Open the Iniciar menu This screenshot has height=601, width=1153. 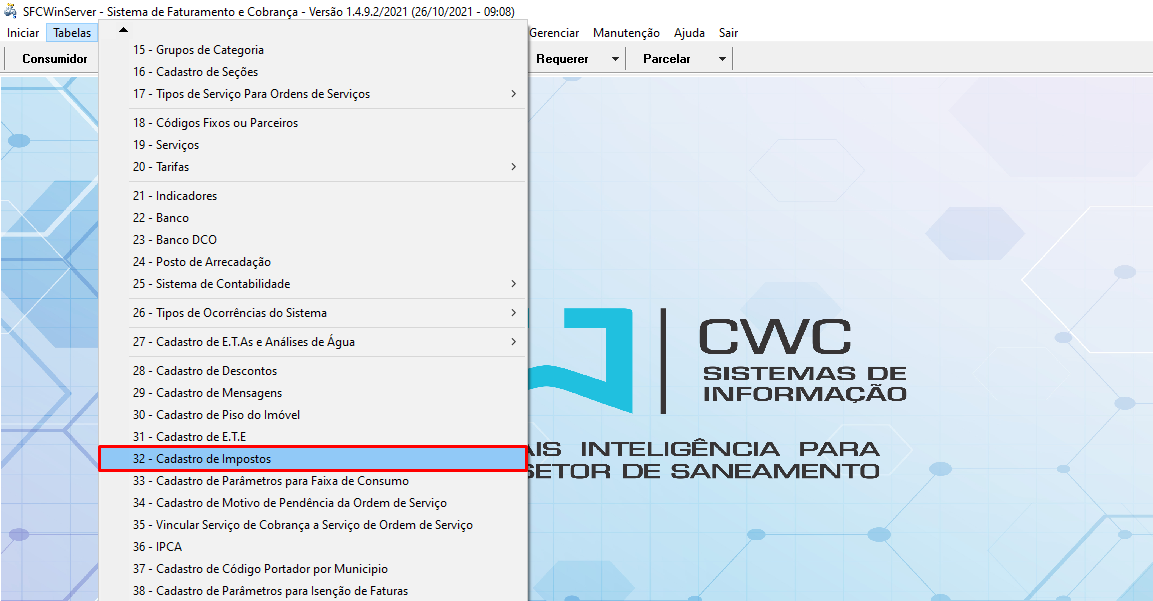[x=23, y=33]
